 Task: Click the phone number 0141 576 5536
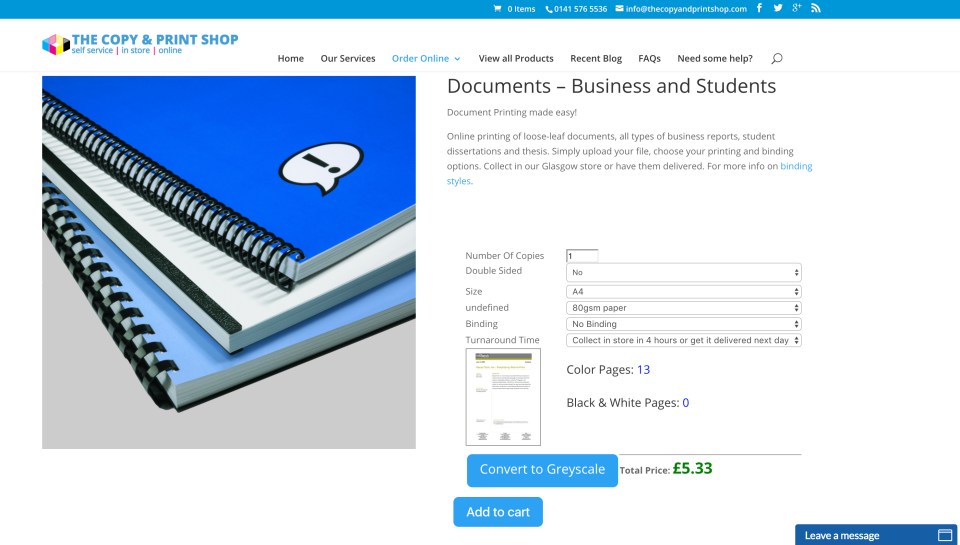point(580,9)
